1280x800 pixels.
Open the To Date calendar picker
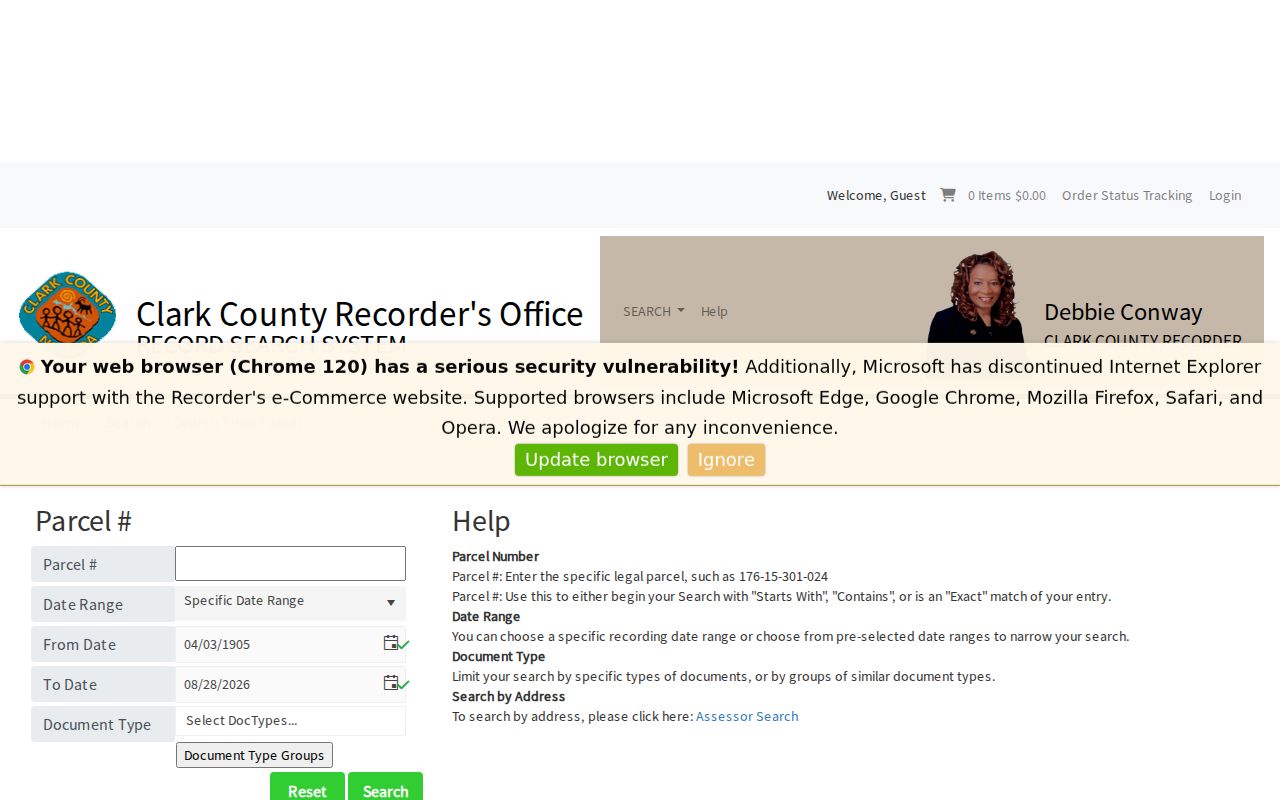click(391, 683)
